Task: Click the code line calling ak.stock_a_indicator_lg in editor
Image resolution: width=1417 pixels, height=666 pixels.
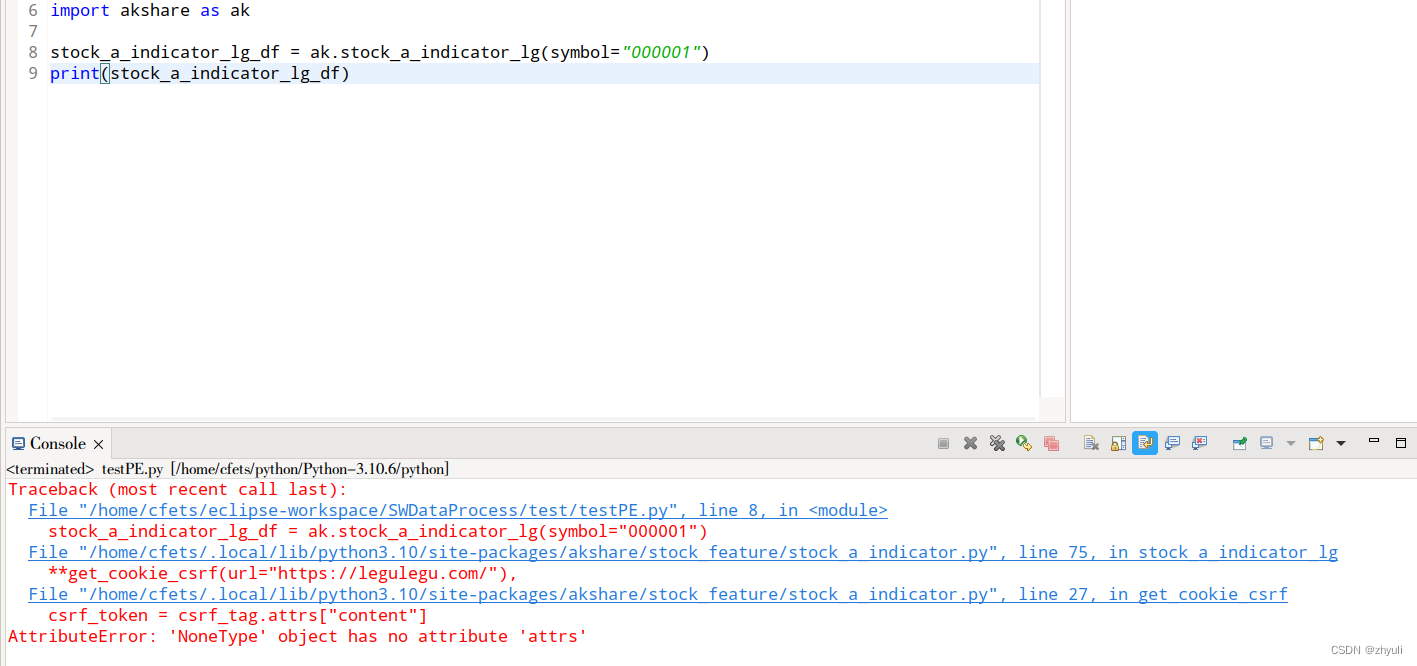Action: click(380, 52)
